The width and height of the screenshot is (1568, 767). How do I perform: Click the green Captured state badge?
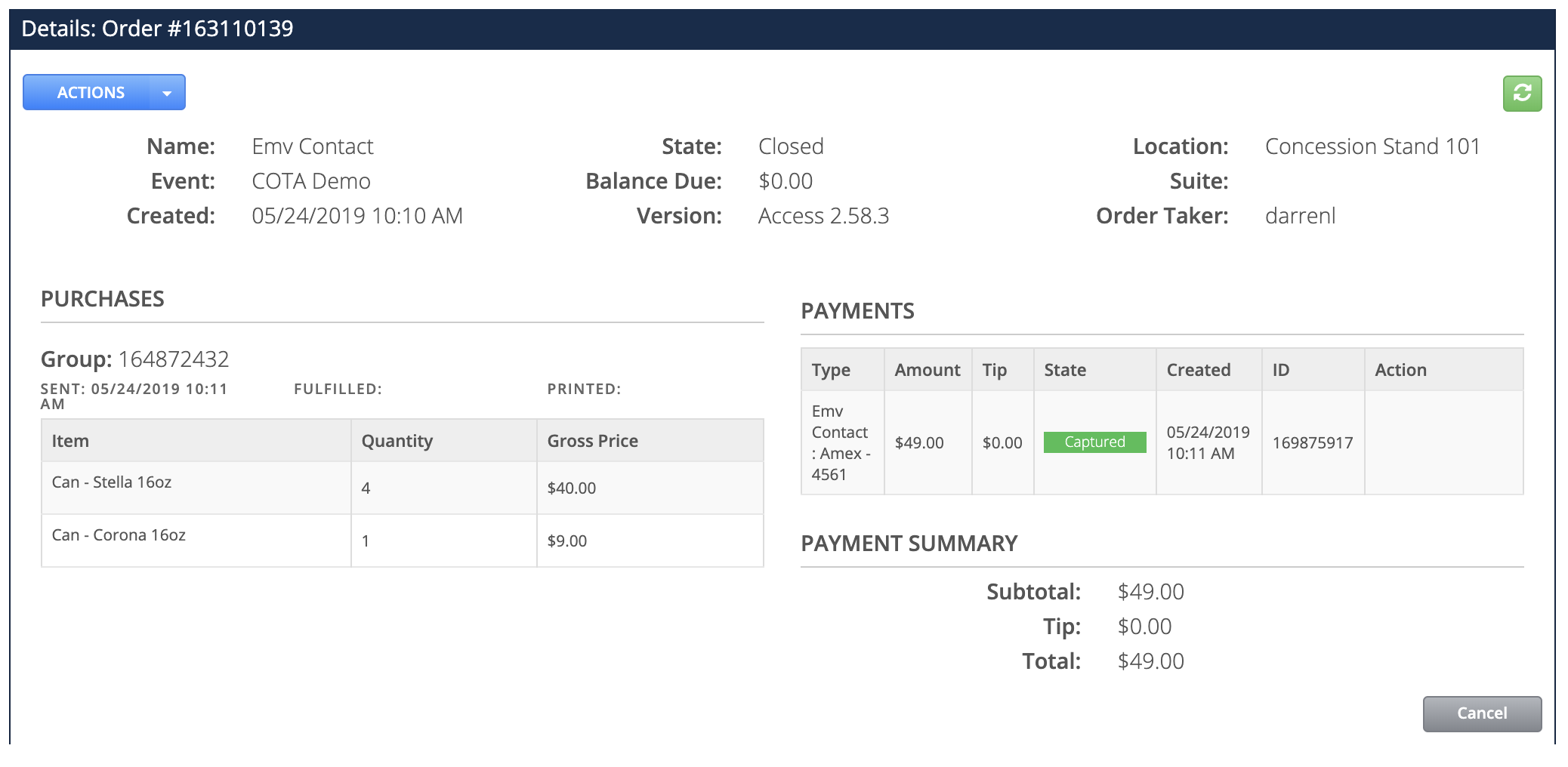[x=1094, y=442]
